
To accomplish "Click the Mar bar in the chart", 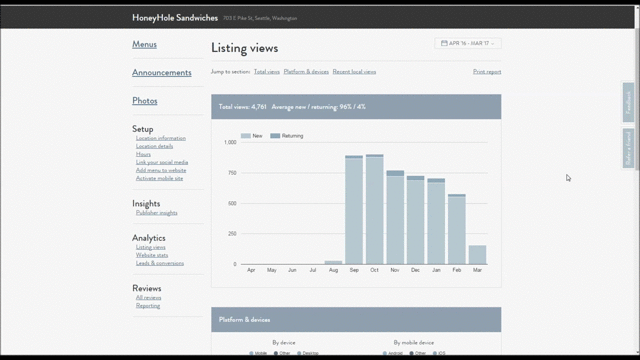I will pos(477,255).
